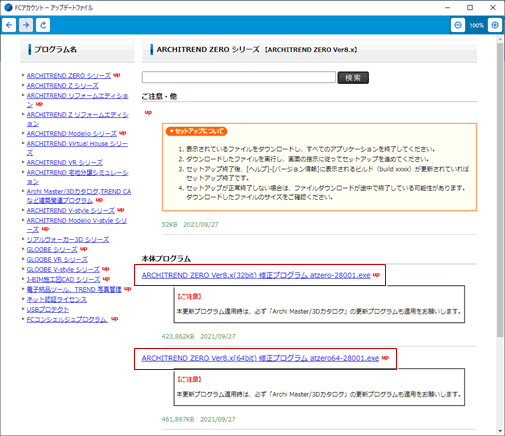
Task: Open ARCHITREND V-style シリーズ link
Action: click(71, 210)
